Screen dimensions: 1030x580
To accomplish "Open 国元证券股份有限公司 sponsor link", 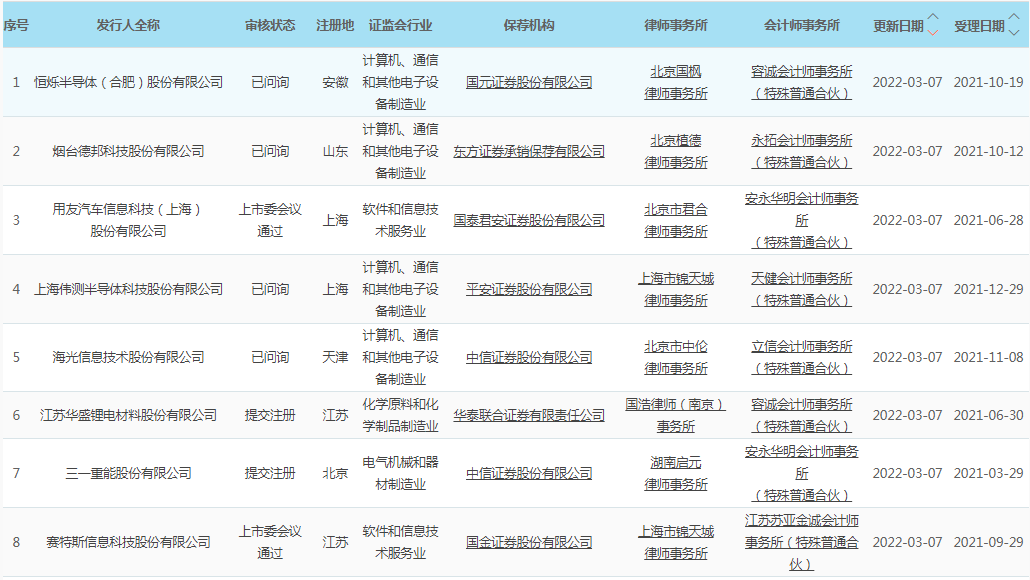I will [x=529, y=82].
